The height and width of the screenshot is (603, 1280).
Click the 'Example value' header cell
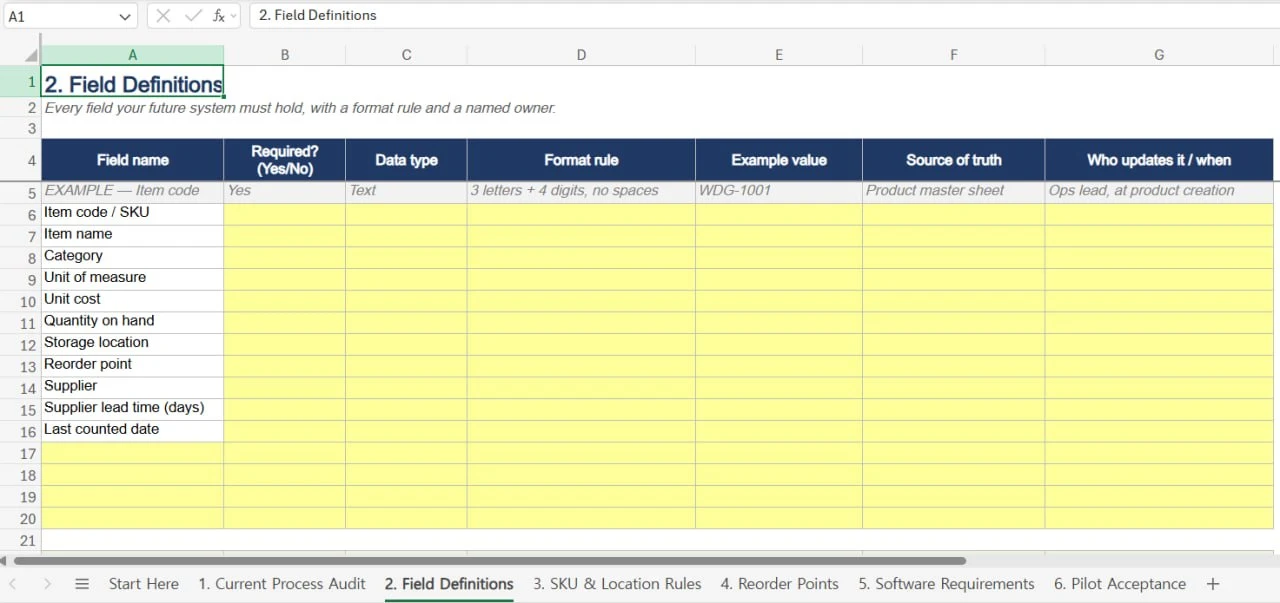pyautogui.click(x=779, y=160)
